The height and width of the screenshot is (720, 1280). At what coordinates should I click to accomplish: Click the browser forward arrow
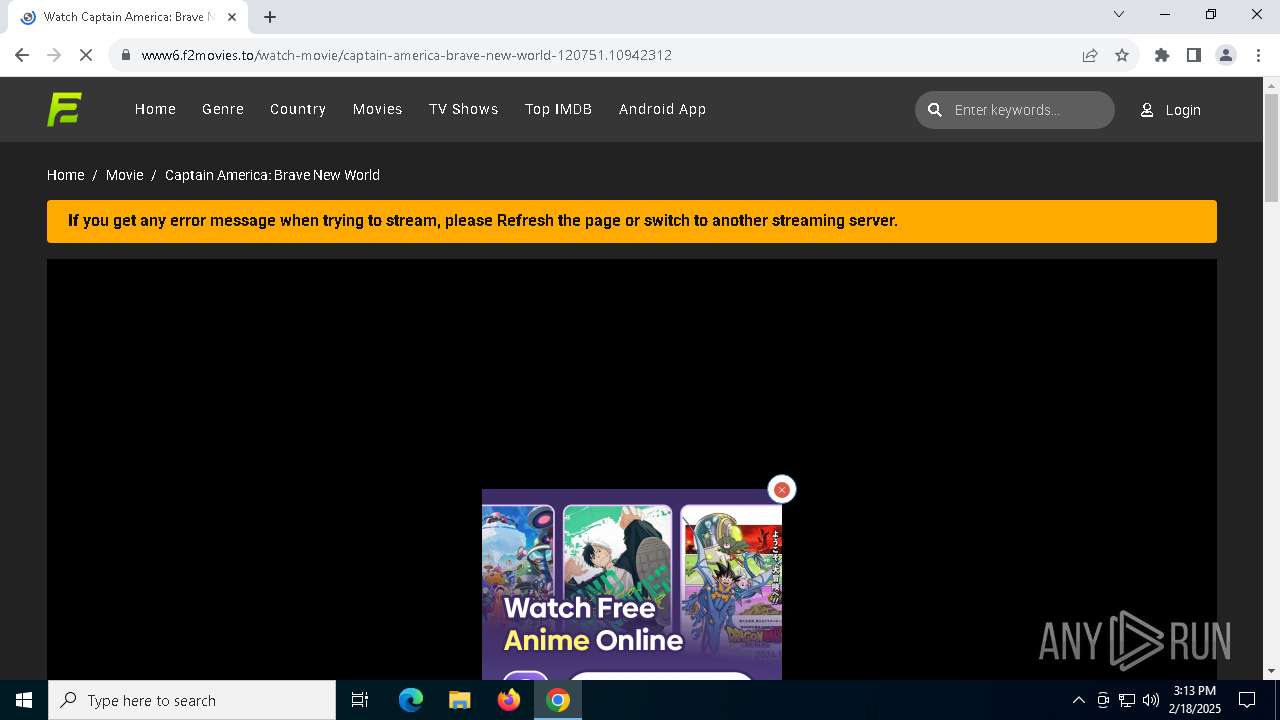pyautogui.click(x=54, y=55)
